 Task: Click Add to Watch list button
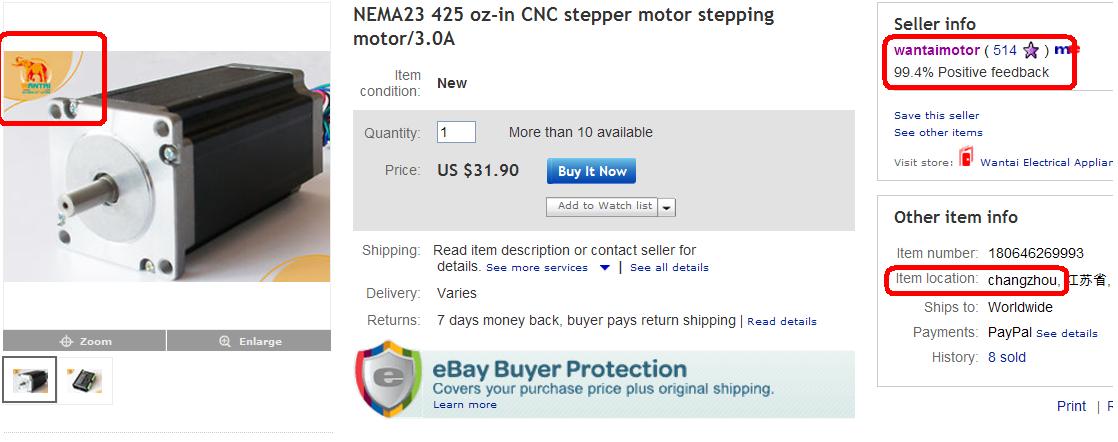(604, 206)
